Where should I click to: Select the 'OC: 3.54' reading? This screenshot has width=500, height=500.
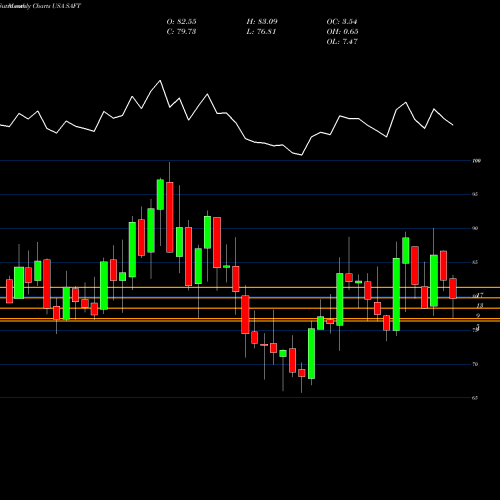point(342,22)
